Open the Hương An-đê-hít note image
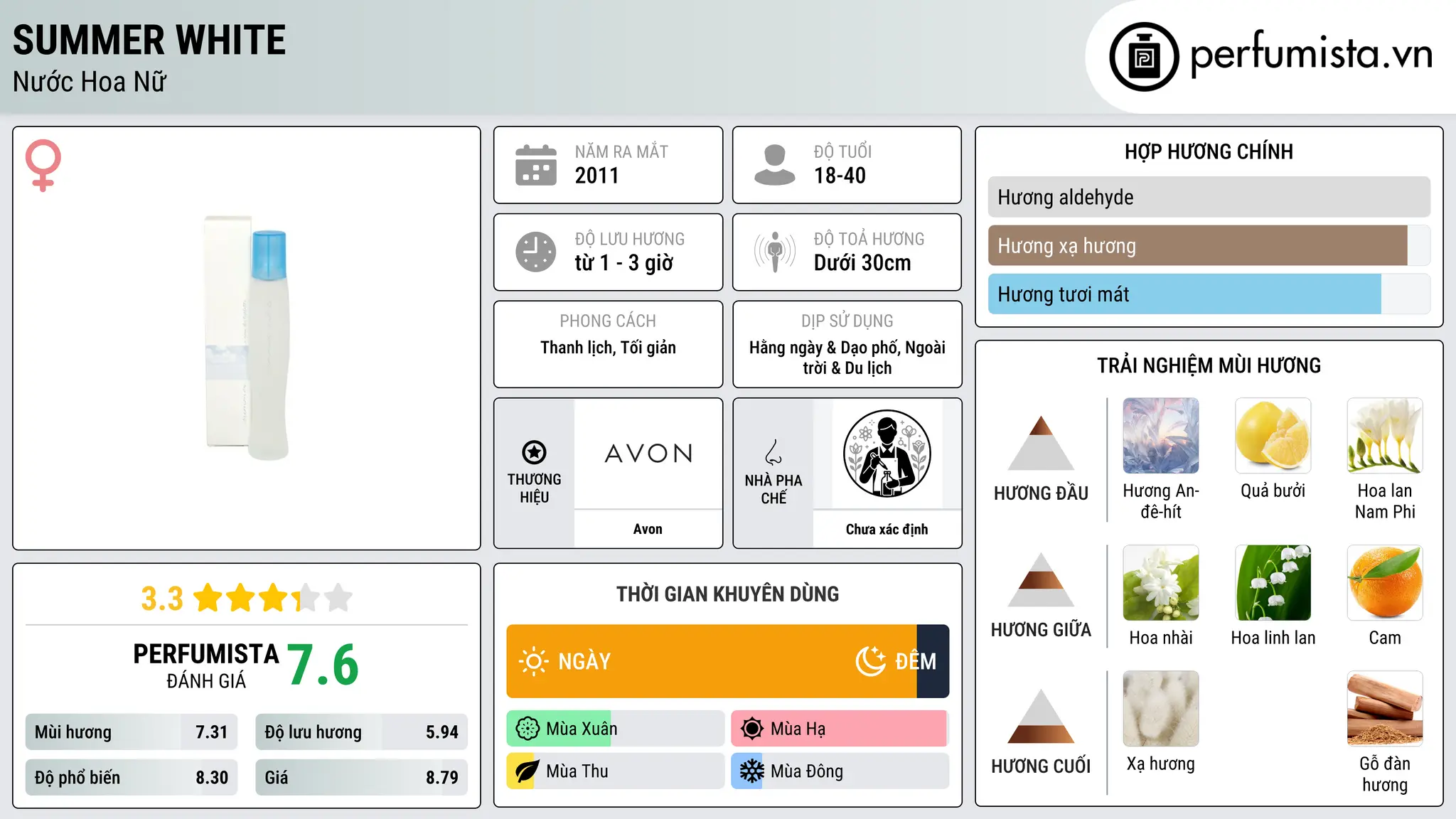Image resolution: width=1456 pixels, height=819 pixels. point(1161,436)
